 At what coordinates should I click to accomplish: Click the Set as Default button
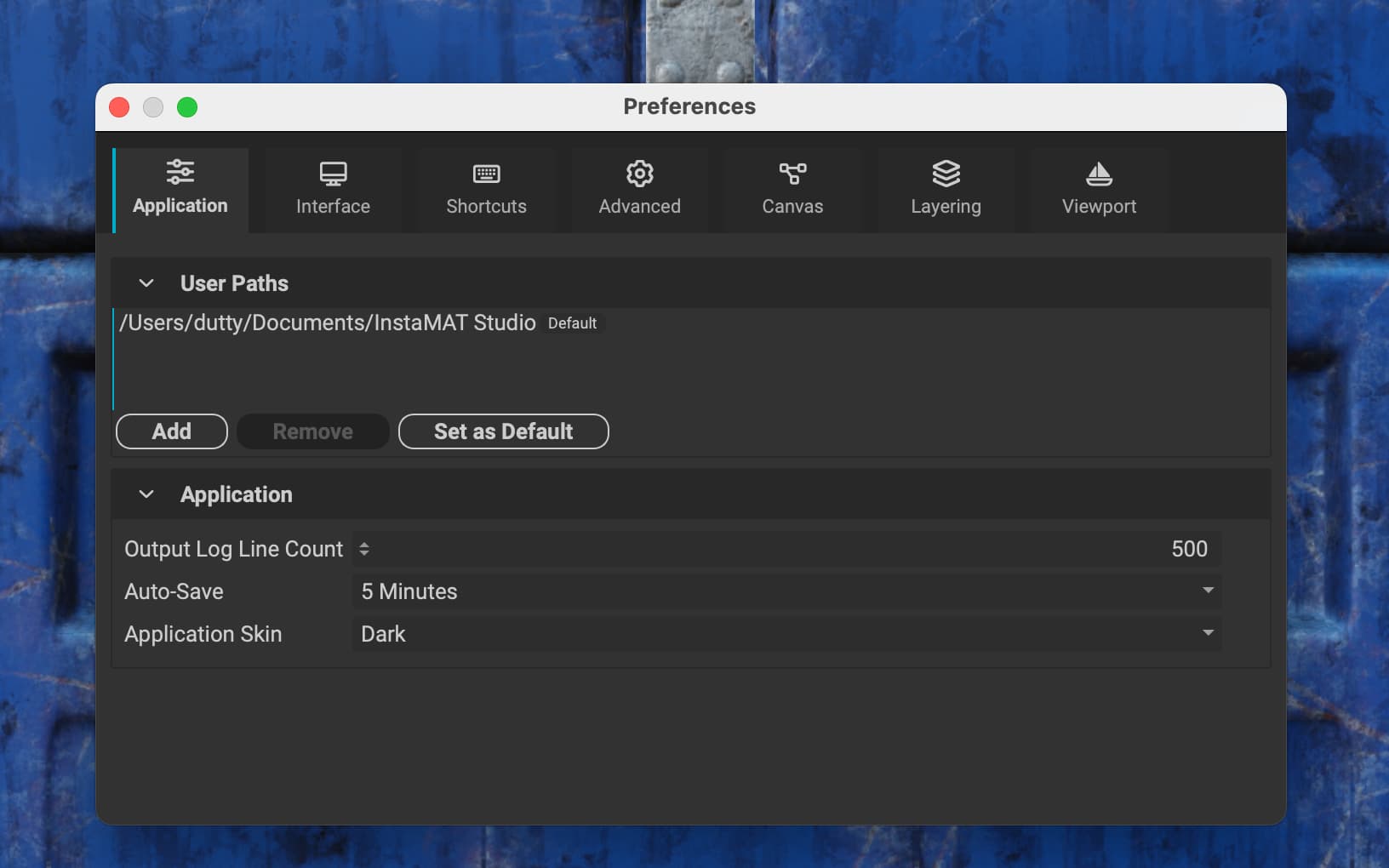tap(503, 431)
